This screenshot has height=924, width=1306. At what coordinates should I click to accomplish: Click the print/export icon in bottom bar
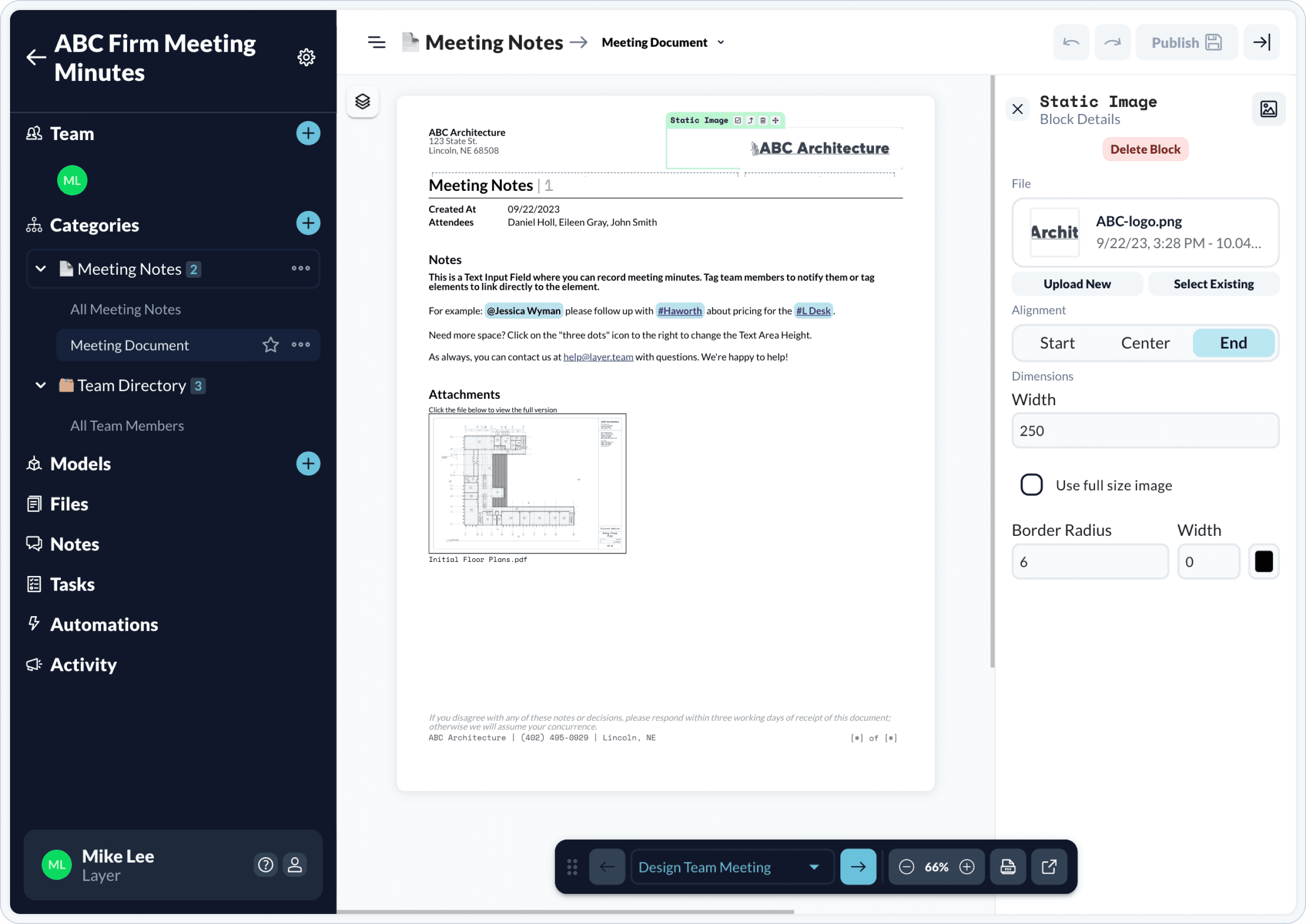point(1008,867)
